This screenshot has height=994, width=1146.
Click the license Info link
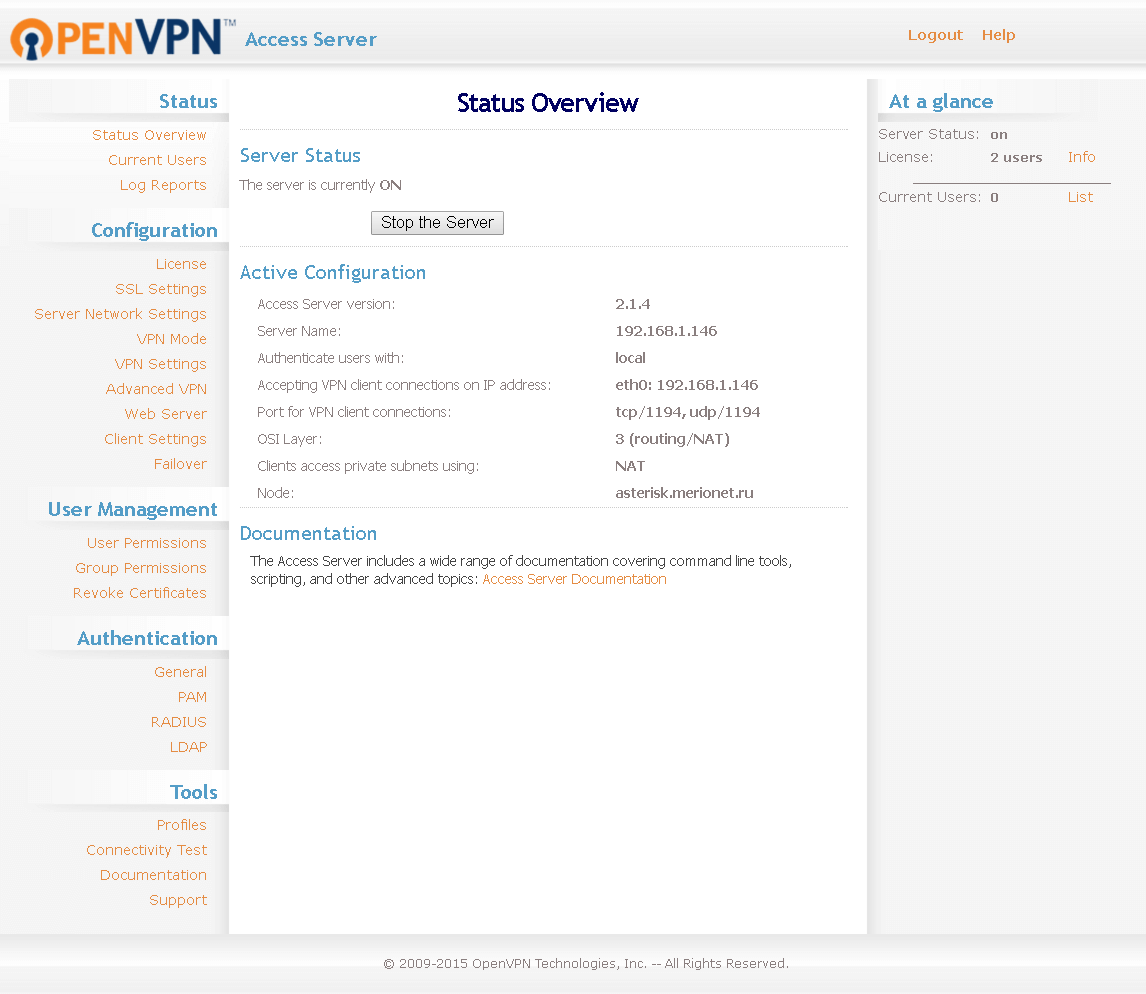click(1082, 157)
